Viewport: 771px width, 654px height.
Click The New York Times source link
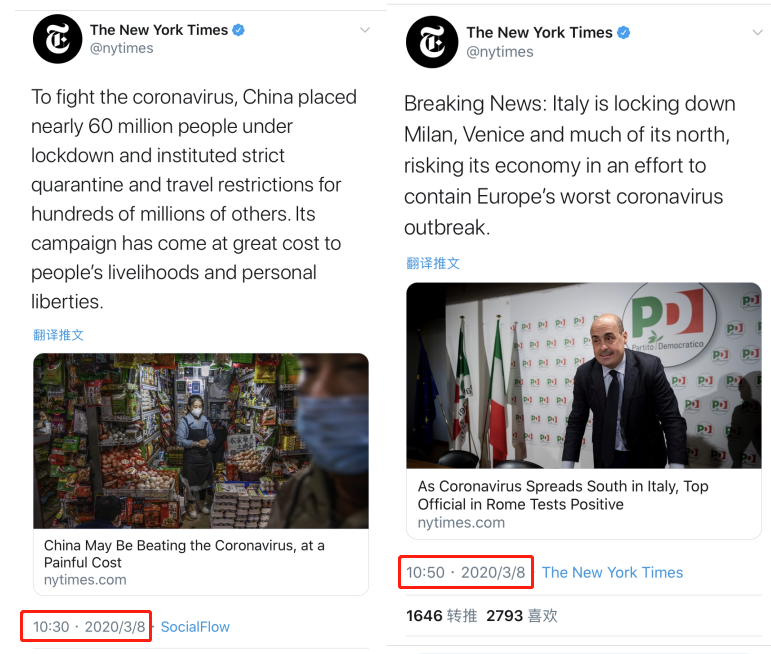pos(612,573)
